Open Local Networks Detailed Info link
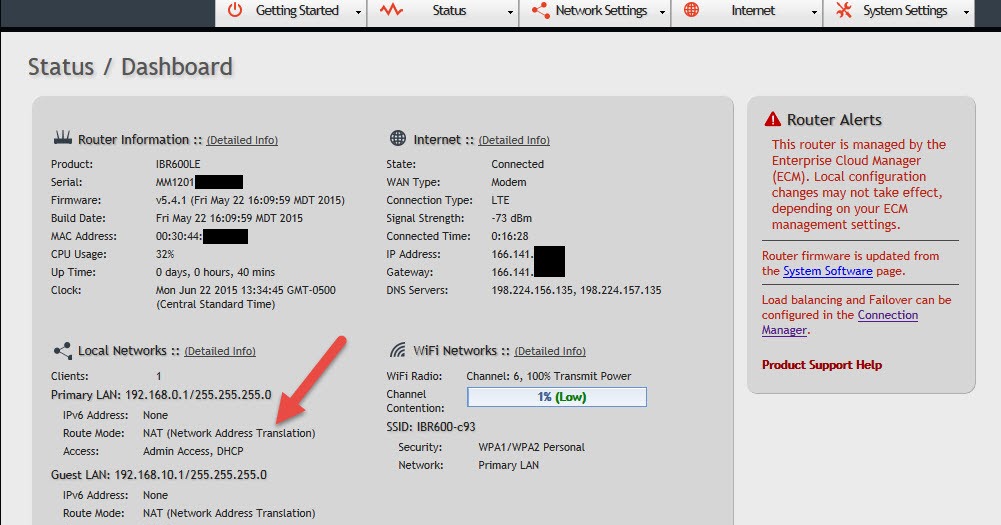 pos(220,351)
